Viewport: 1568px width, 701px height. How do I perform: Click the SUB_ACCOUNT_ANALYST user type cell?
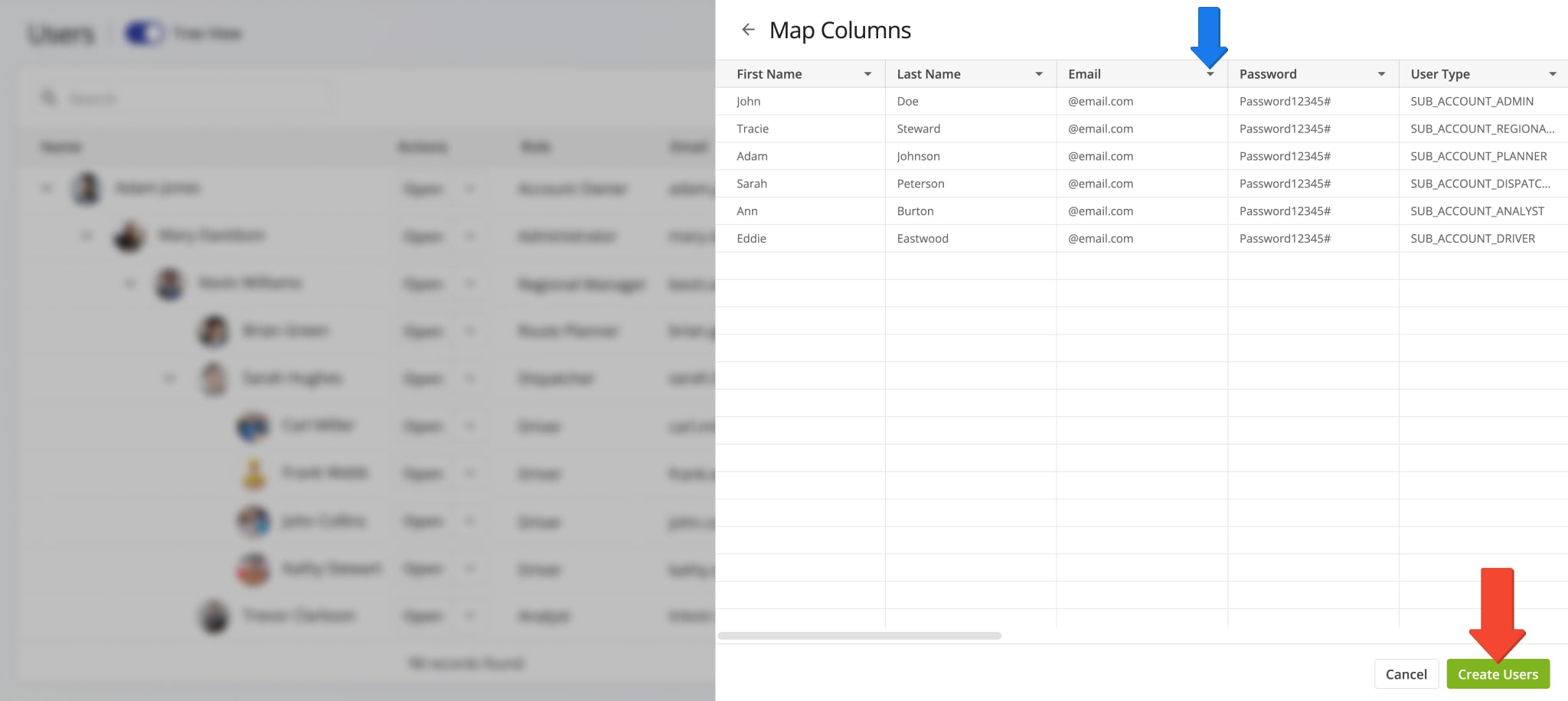coord(1484,211)
